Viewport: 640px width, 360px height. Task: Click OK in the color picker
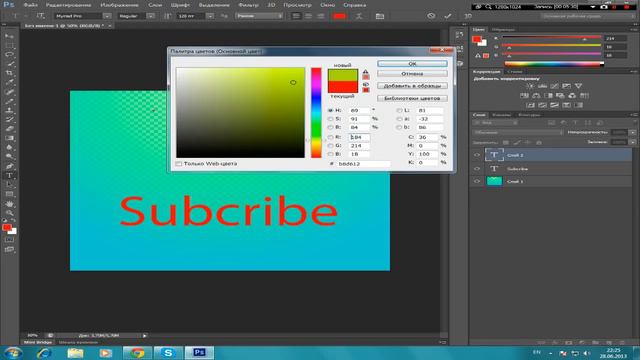(412, 64)
